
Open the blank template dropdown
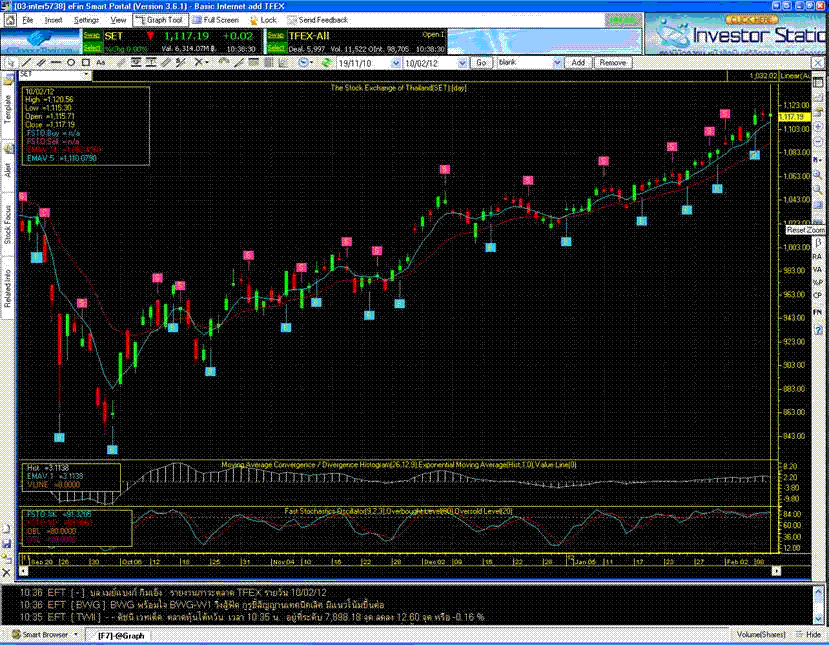(557, 63)
